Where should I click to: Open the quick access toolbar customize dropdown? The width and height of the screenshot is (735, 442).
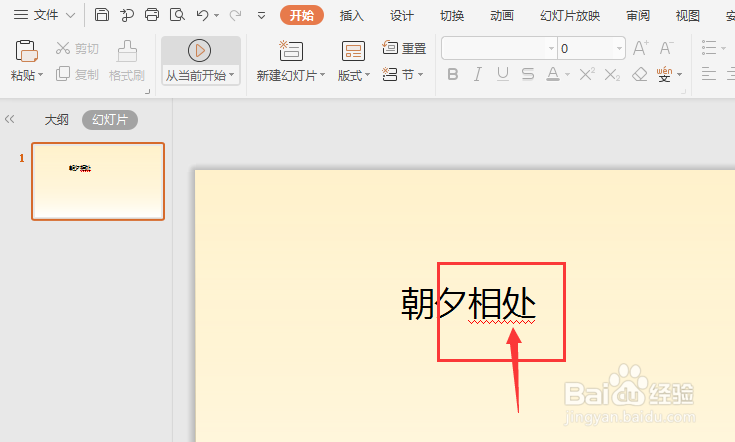click(x=262, y=16)
